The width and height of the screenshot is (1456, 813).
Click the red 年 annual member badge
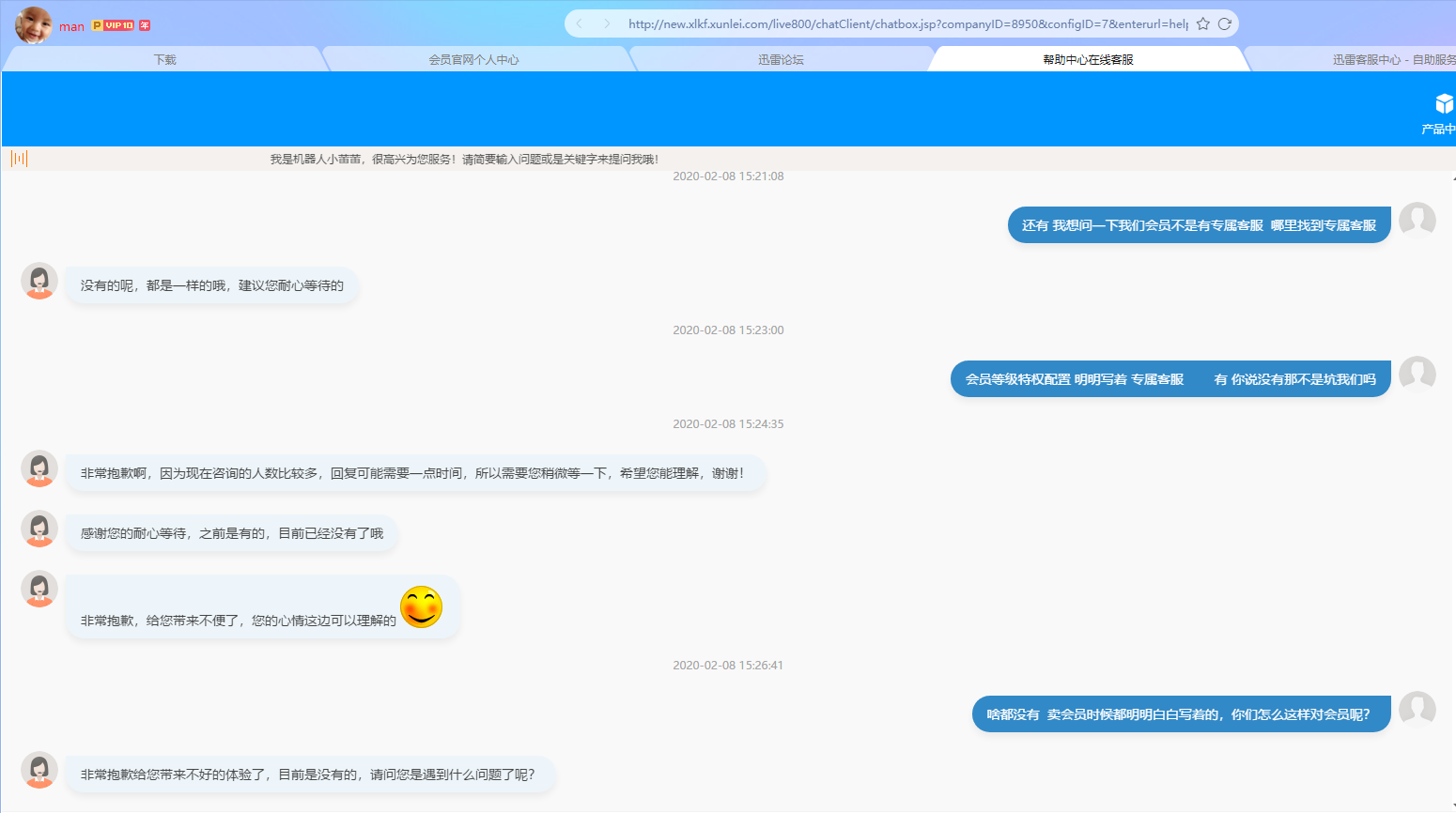click(144, 26)
